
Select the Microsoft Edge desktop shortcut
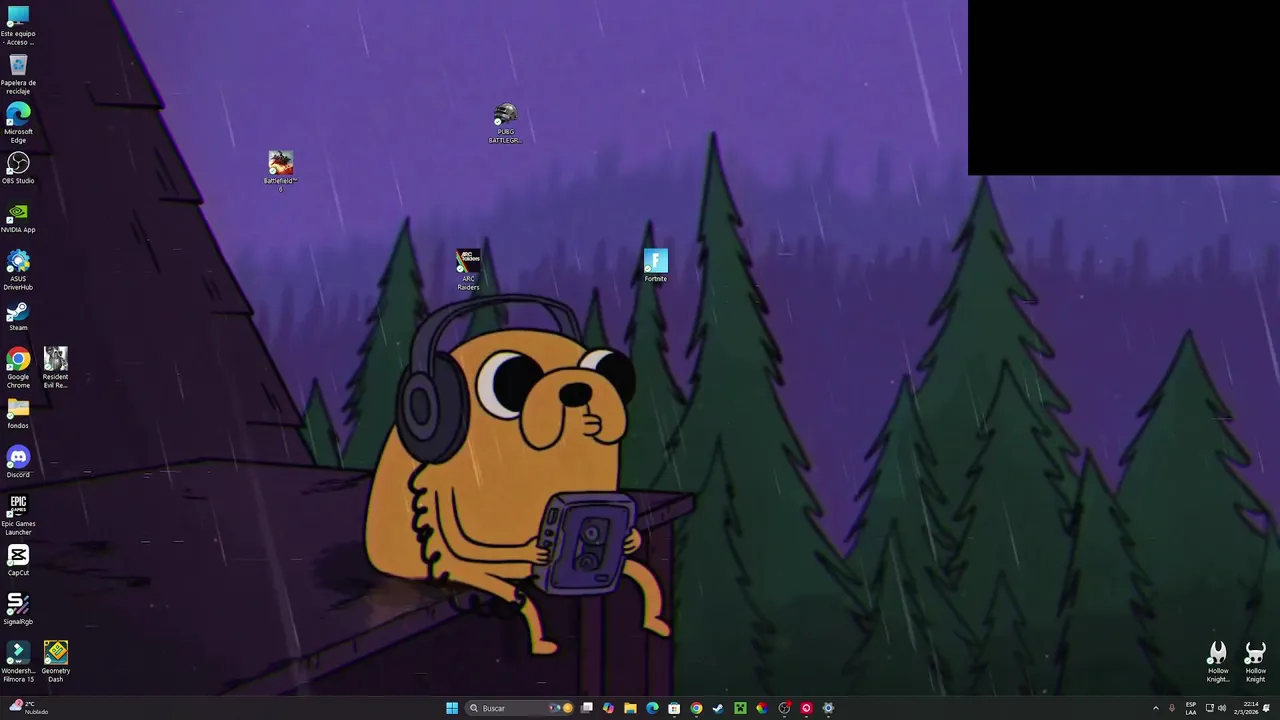tap(18, 124)
